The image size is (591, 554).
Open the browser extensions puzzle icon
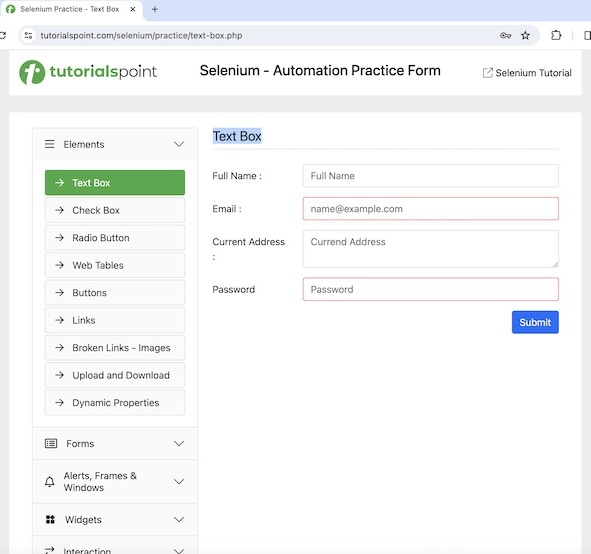coord(556,35)
